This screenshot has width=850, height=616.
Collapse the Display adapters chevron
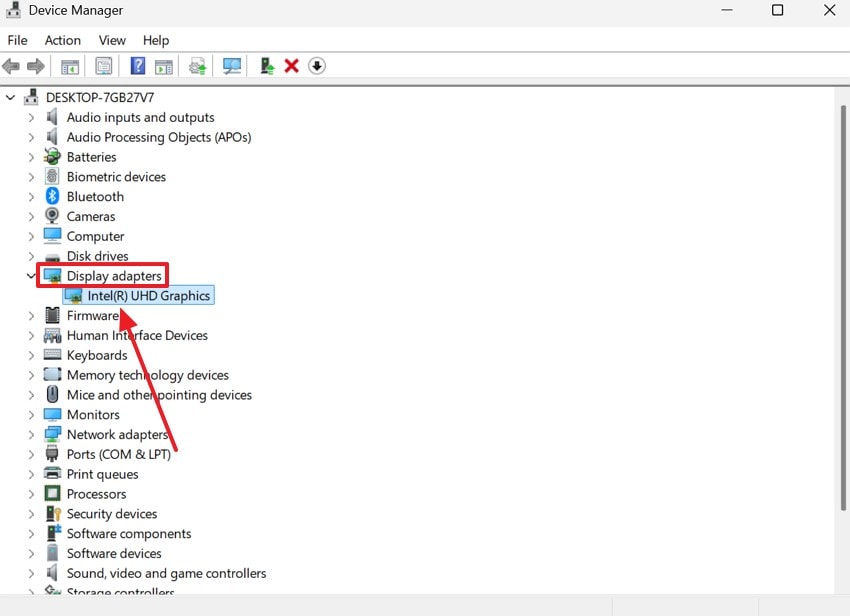(x=31, y=275)
